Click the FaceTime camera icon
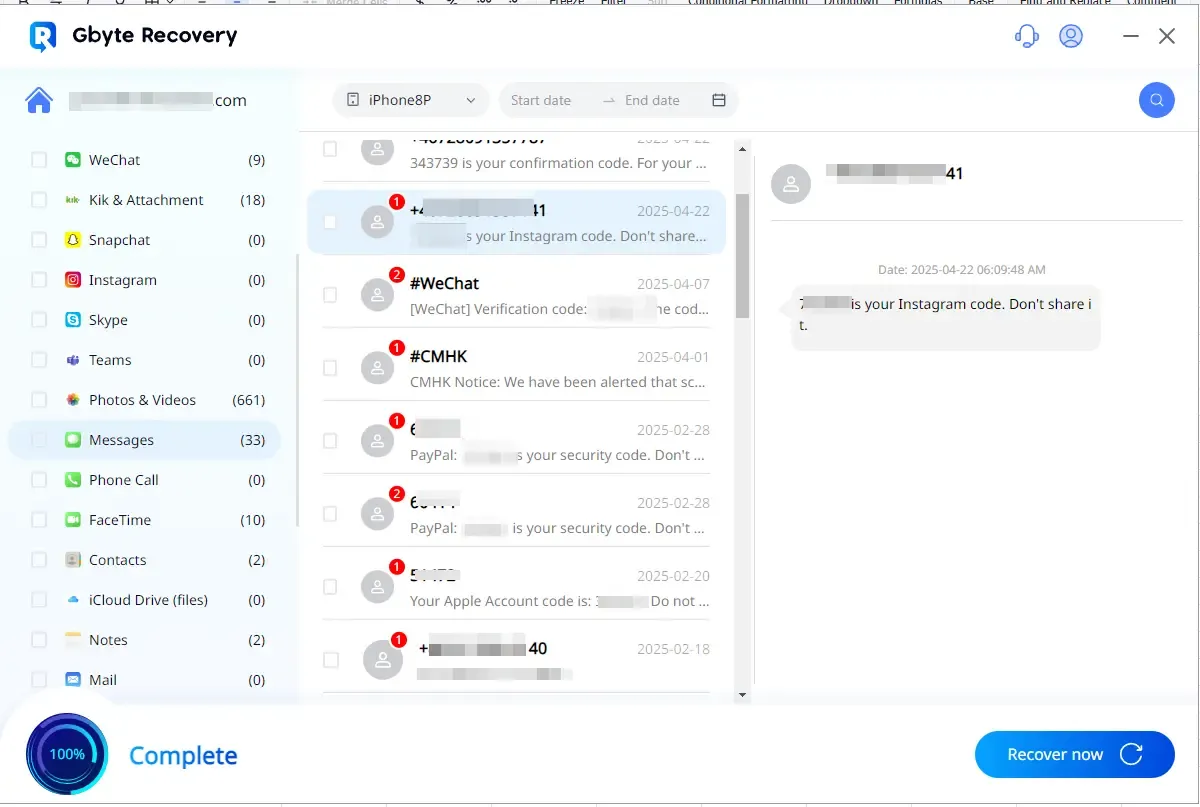This screenshot has height=807, width=1200. 73,520
